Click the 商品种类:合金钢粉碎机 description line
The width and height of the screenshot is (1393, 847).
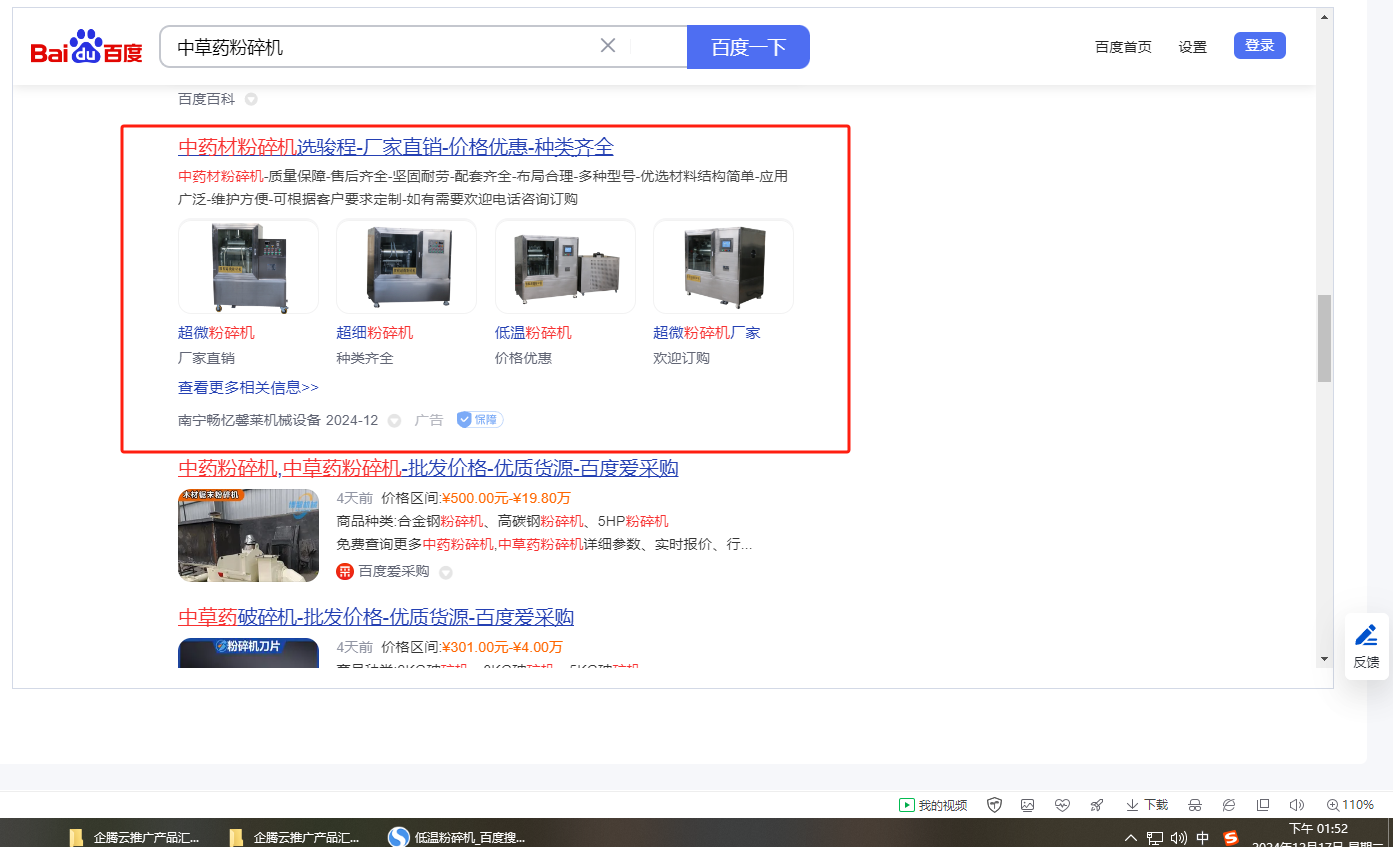pyautogui.click(x=502, y=521)
